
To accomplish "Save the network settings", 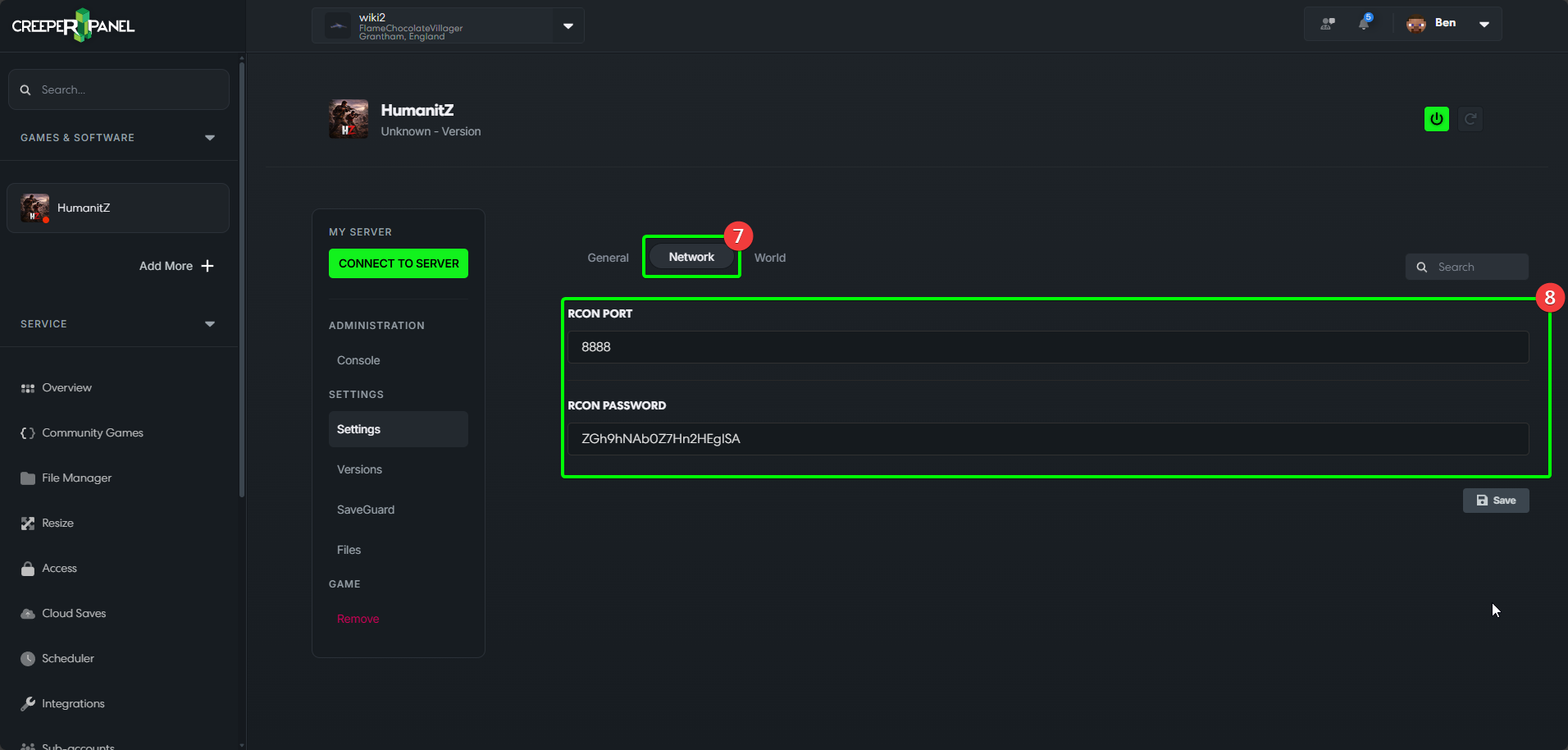I will (1495, 501).
